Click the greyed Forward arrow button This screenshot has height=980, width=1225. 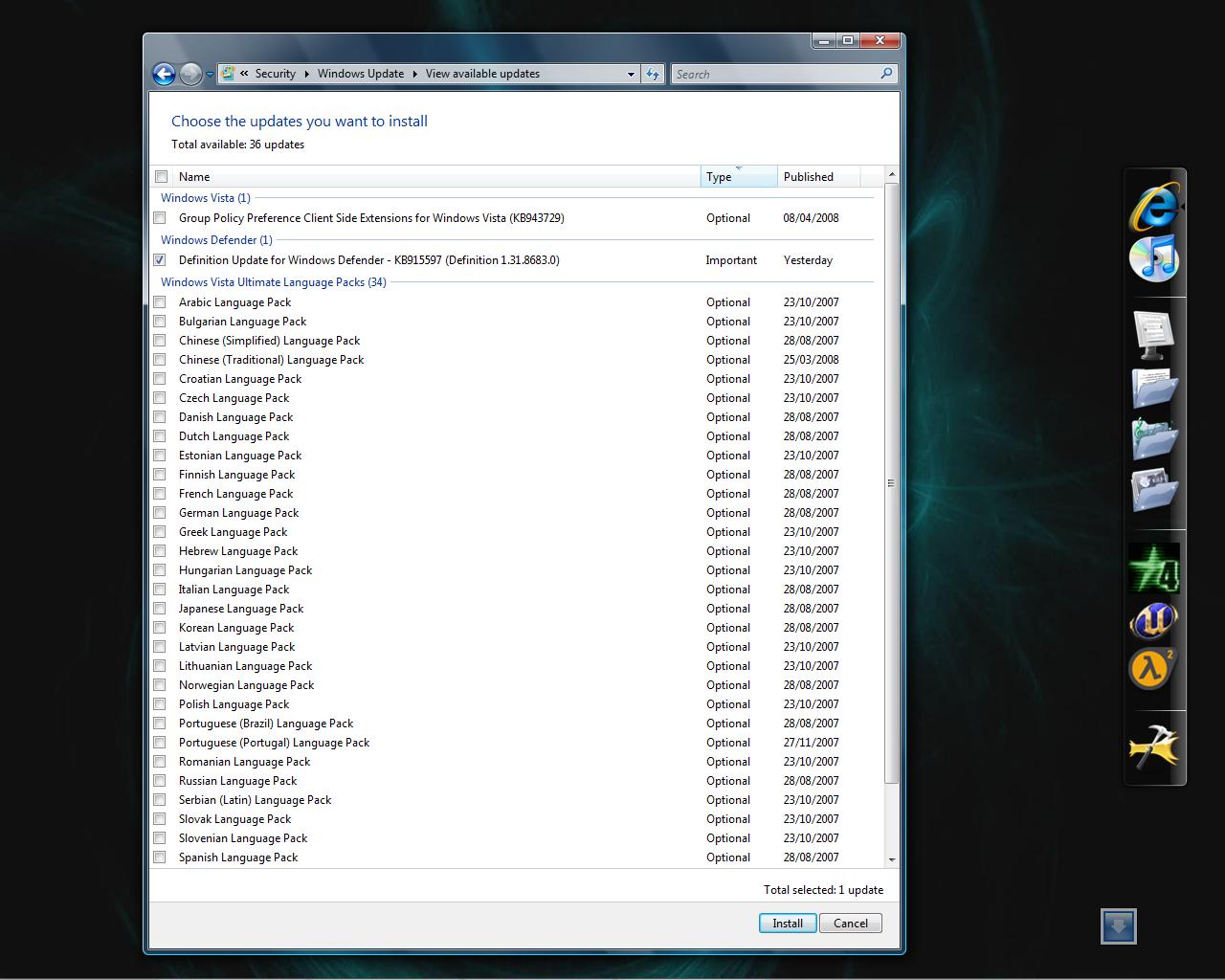coord(190,74)
